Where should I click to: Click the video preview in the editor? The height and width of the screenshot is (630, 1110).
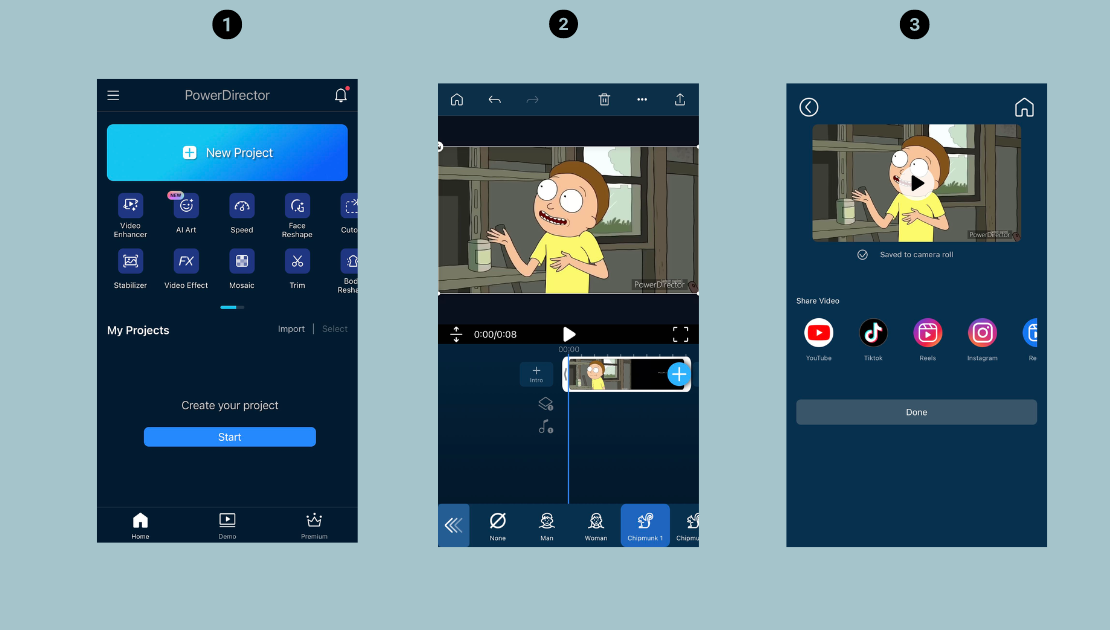click(x=568, y=219)
